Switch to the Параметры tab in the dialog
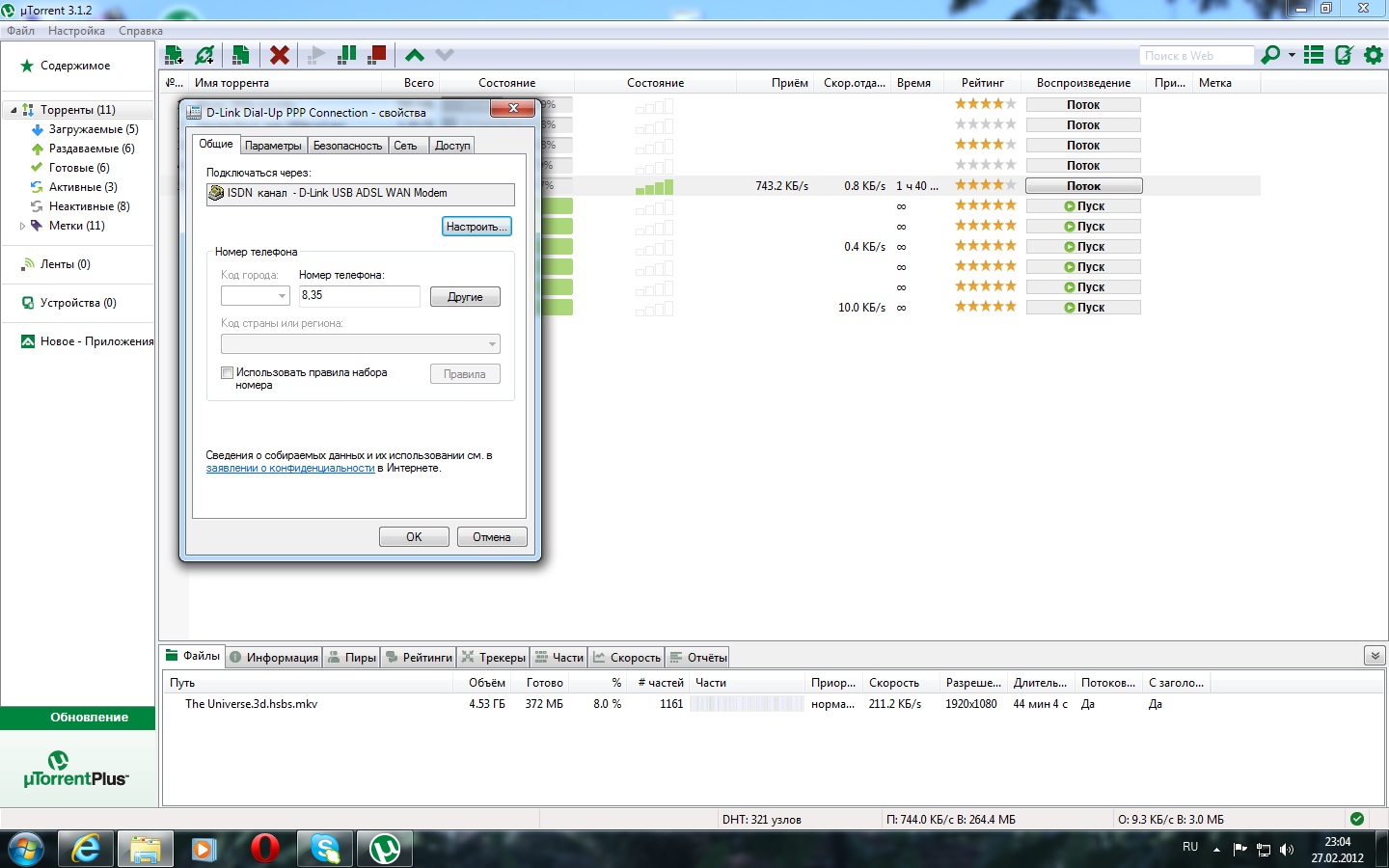This screenshot has height=868, width=1389. pos(273,146)
